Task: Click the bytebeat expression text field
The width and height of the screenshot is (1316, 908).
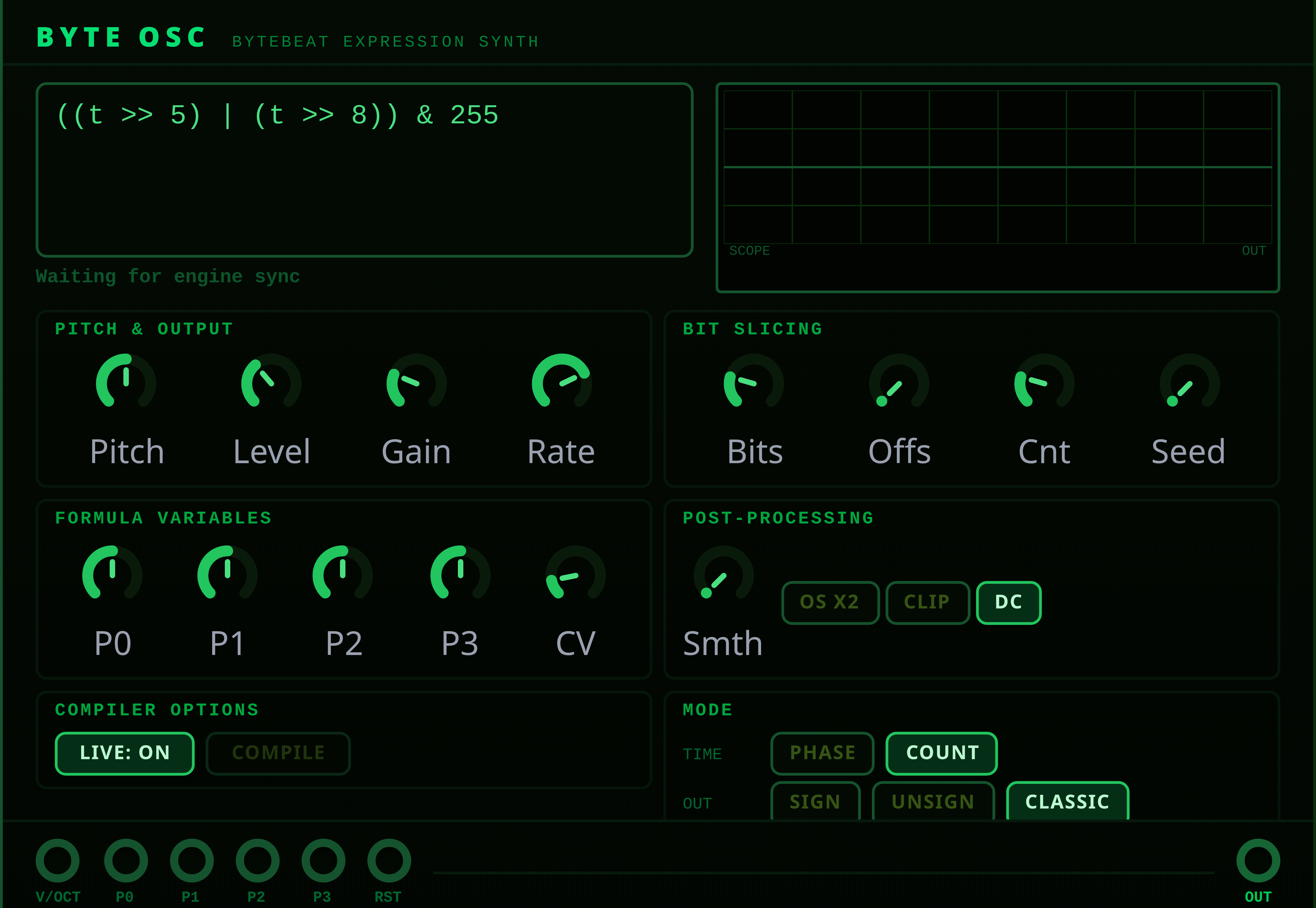Action: click(x=364, y=170)
